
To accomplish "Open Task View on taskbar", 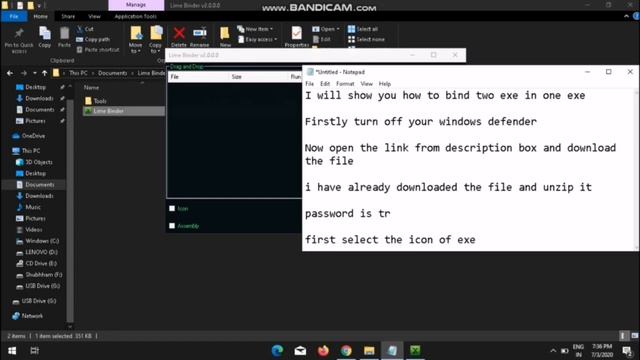I will pos(35,351).
